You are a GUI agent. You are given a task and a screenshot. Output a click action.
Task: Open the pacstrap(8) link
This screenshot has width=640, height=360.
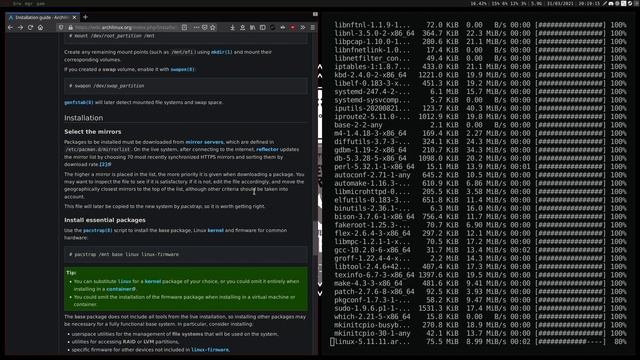(98, 230)
